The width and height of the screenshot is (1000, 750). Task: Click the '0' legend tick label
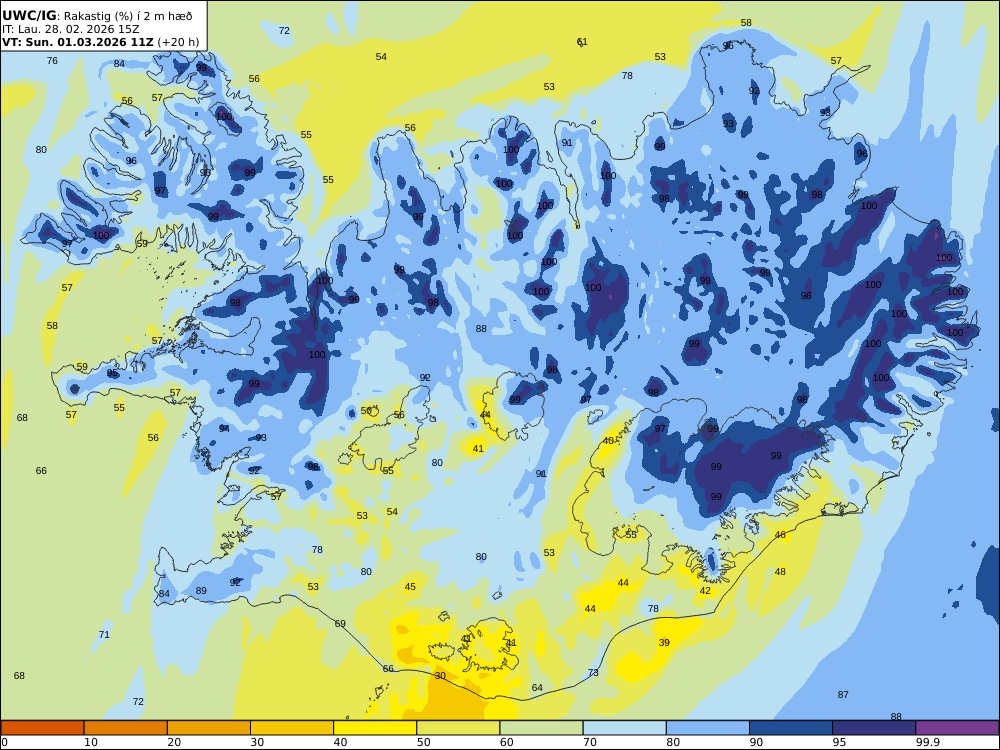click(x=4, y=742)
